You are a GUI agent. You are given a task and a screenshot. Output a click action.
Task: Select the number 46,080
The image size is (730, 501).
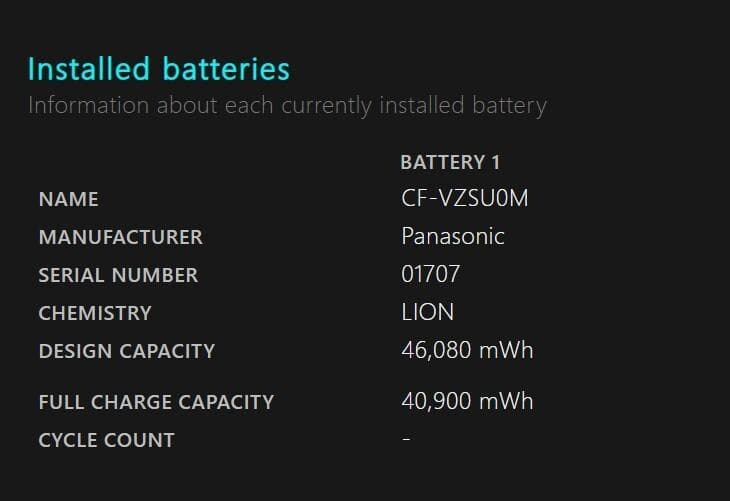pos(435,350)
